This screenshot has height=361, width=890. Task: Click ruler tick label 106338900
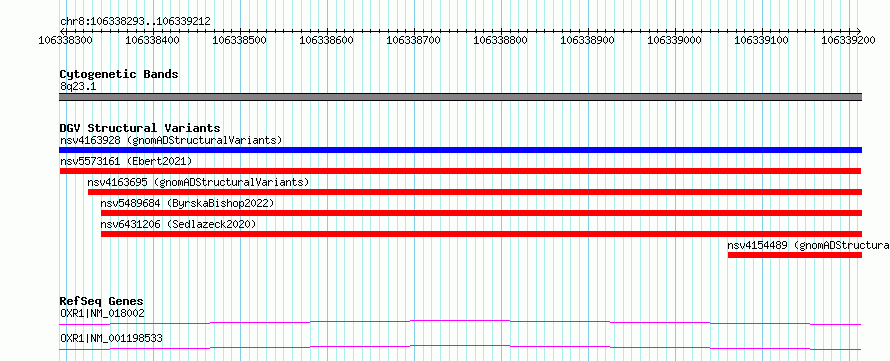[x=587, y=40]
